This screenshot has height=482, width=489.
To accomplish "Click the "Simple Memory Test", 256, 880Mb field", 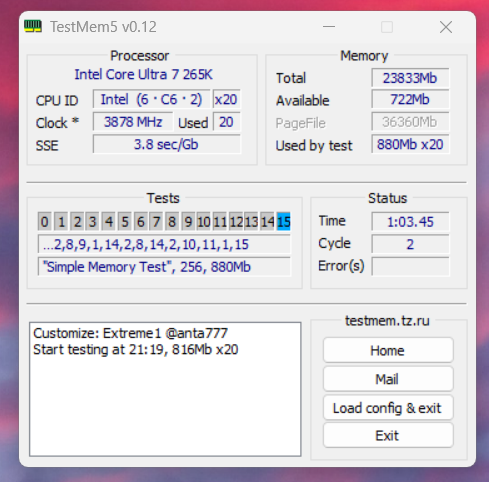I will [164, 267].
